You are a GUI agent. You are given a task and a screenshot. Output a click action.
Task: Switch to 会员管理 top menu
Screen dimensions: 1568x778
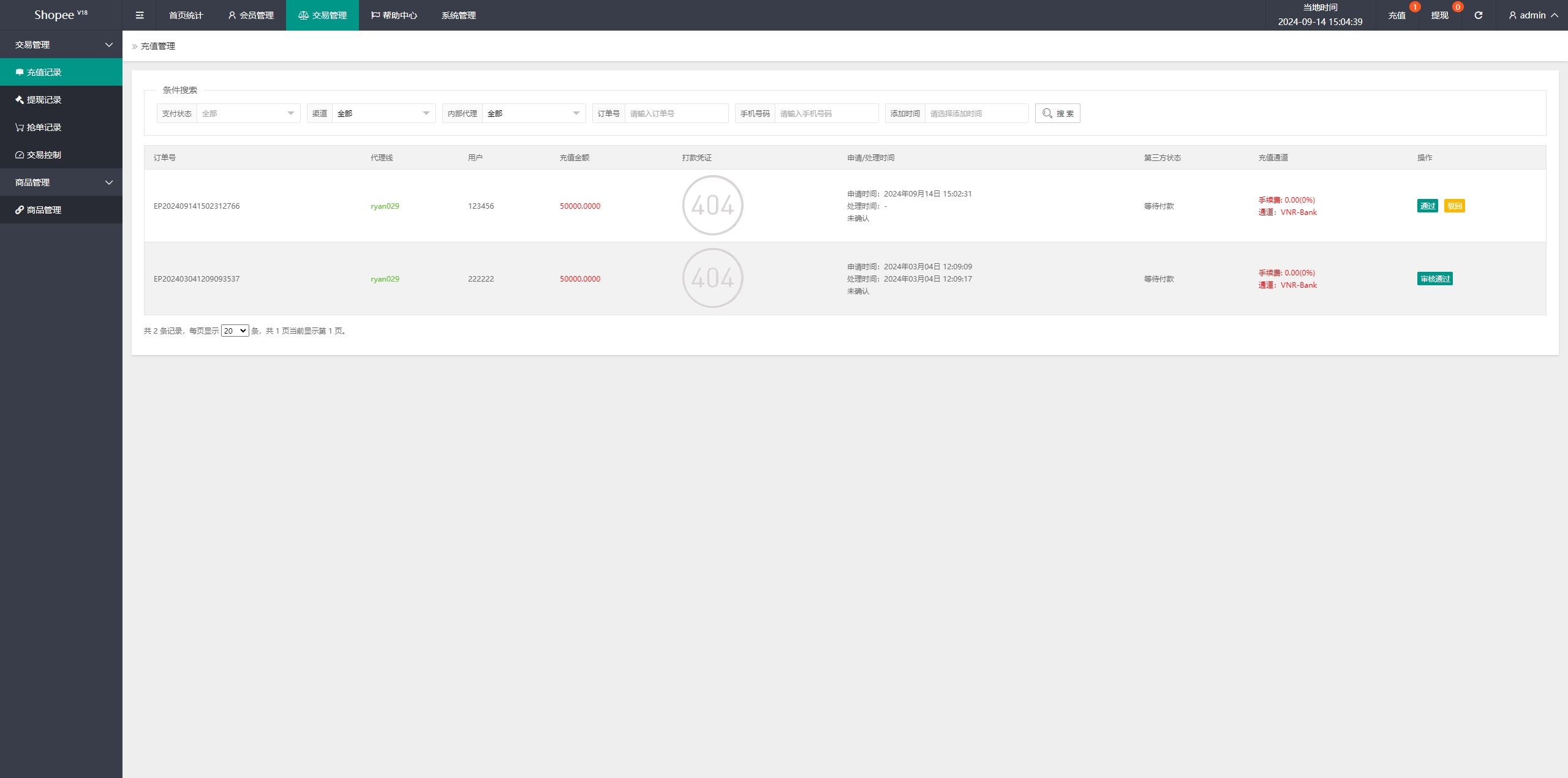coord(251,15)
